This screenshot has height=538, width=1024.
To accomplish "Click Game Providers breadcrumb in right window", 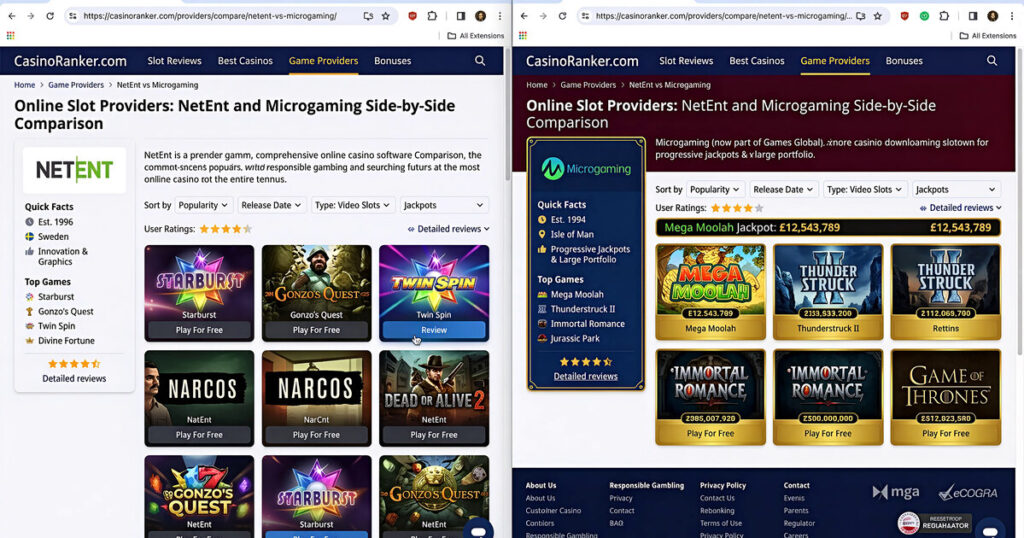I will click(588, 85).
